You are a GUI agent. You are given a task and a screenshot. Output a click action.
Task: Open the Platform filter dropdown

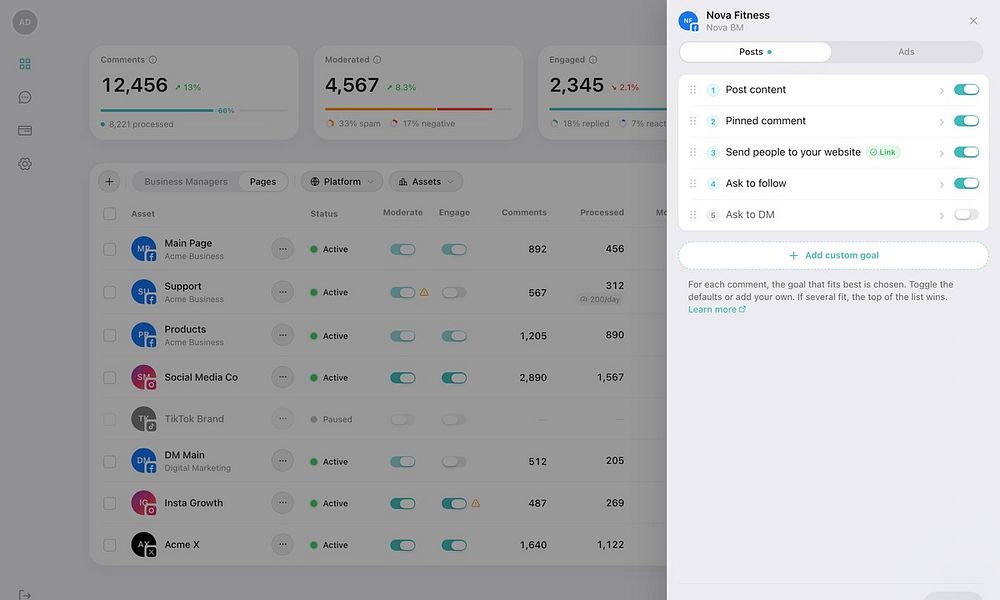click(x=342, y=182)
